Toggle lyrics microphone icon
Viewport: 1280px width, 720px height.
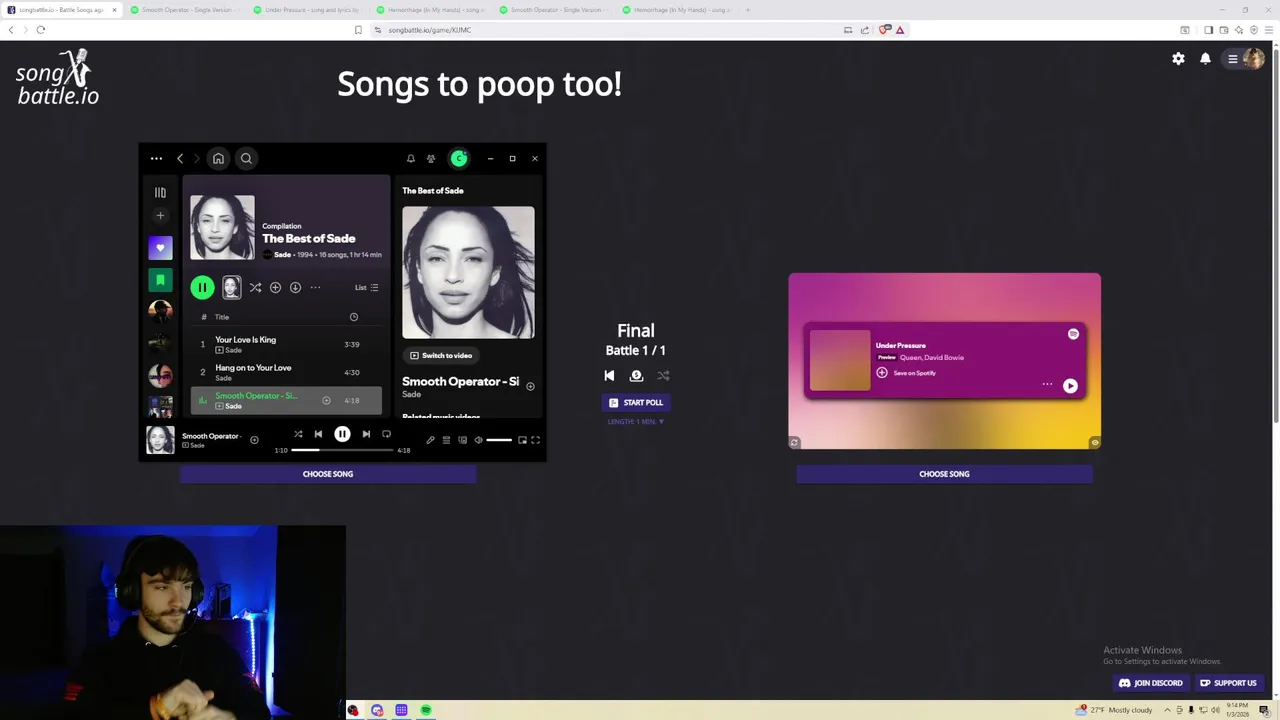click(x=430, y=440)
